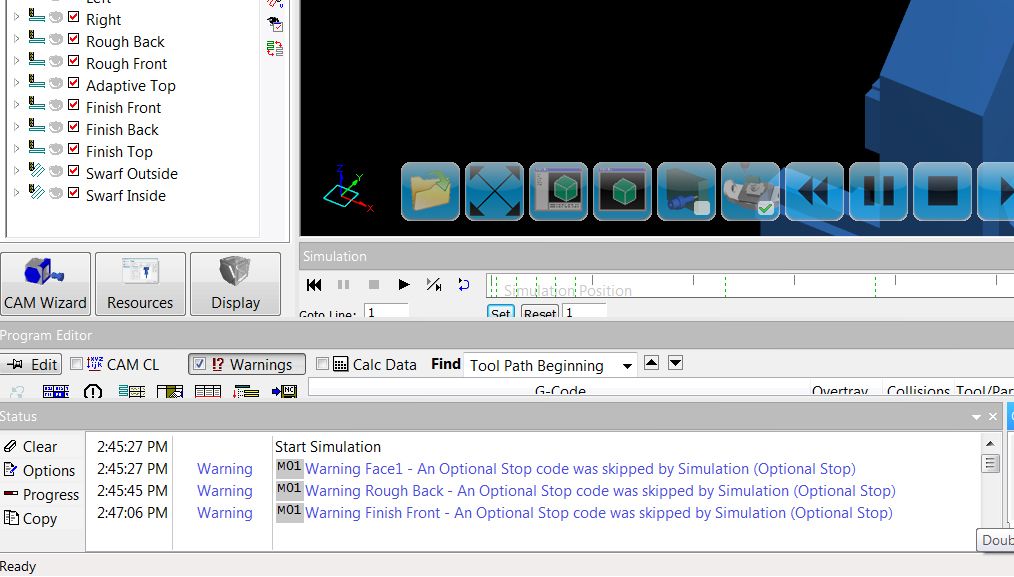Viewport: 1014px width, 577px height.
Task: Expand the Rough Back operation node
Action: coord(17,39)
